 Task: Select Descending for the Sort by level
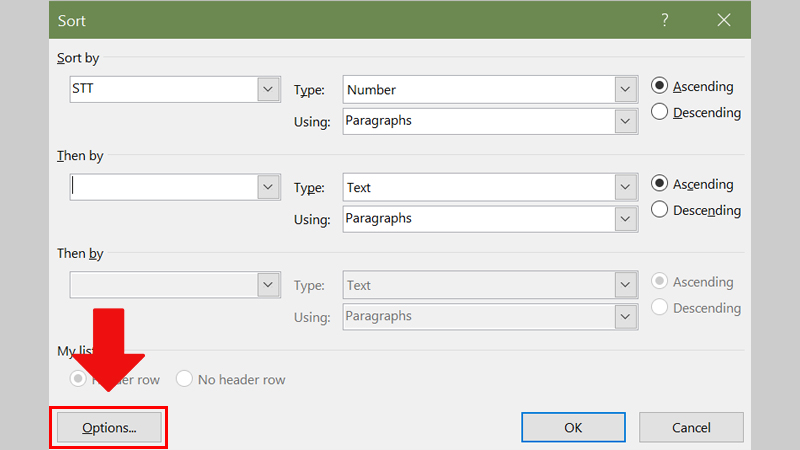[x=660, y=112]
